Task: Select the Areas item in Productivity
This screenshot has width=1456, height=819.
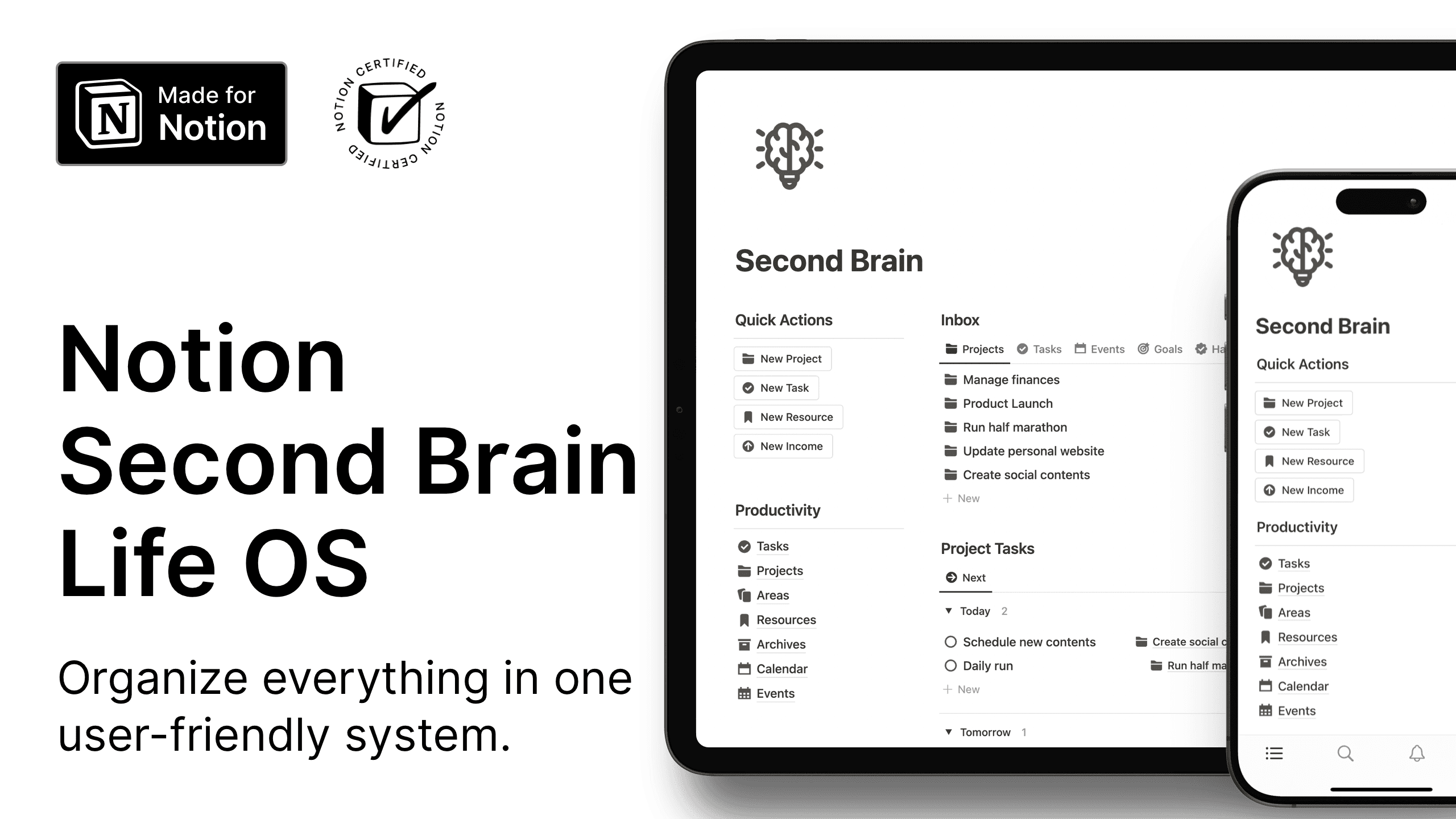Action: (x=772, y=595)
